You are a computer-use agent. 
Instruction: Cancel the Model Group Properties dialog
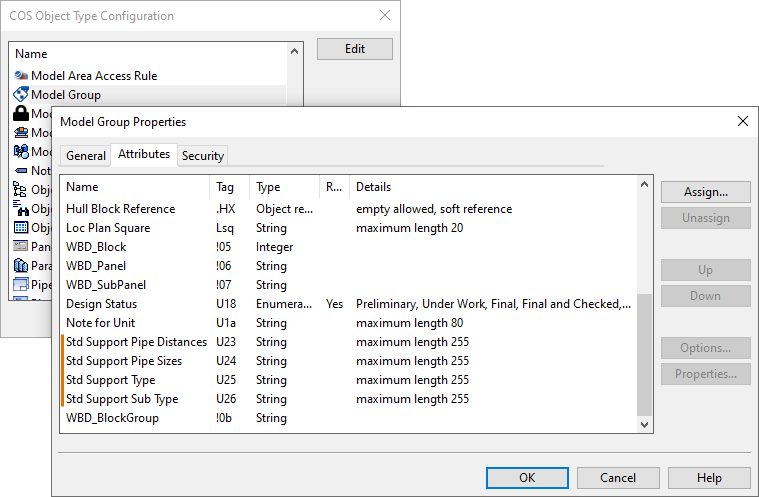pyautogui.click(x=618, y=478)
